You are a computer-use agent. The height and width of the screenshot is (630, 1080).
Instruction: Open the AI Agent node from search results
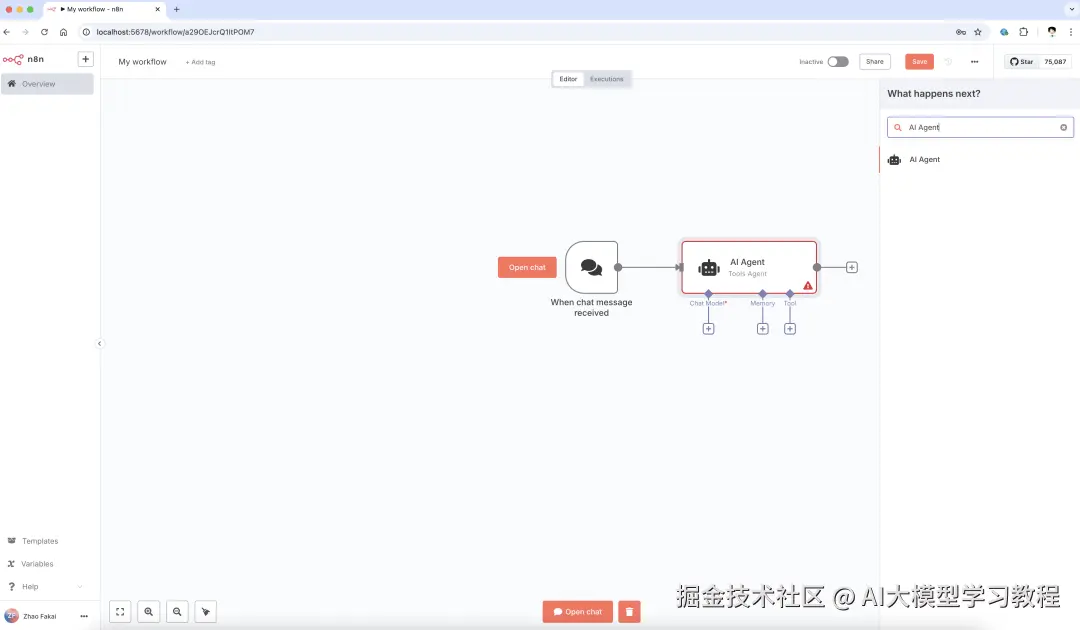pos(925,159)
